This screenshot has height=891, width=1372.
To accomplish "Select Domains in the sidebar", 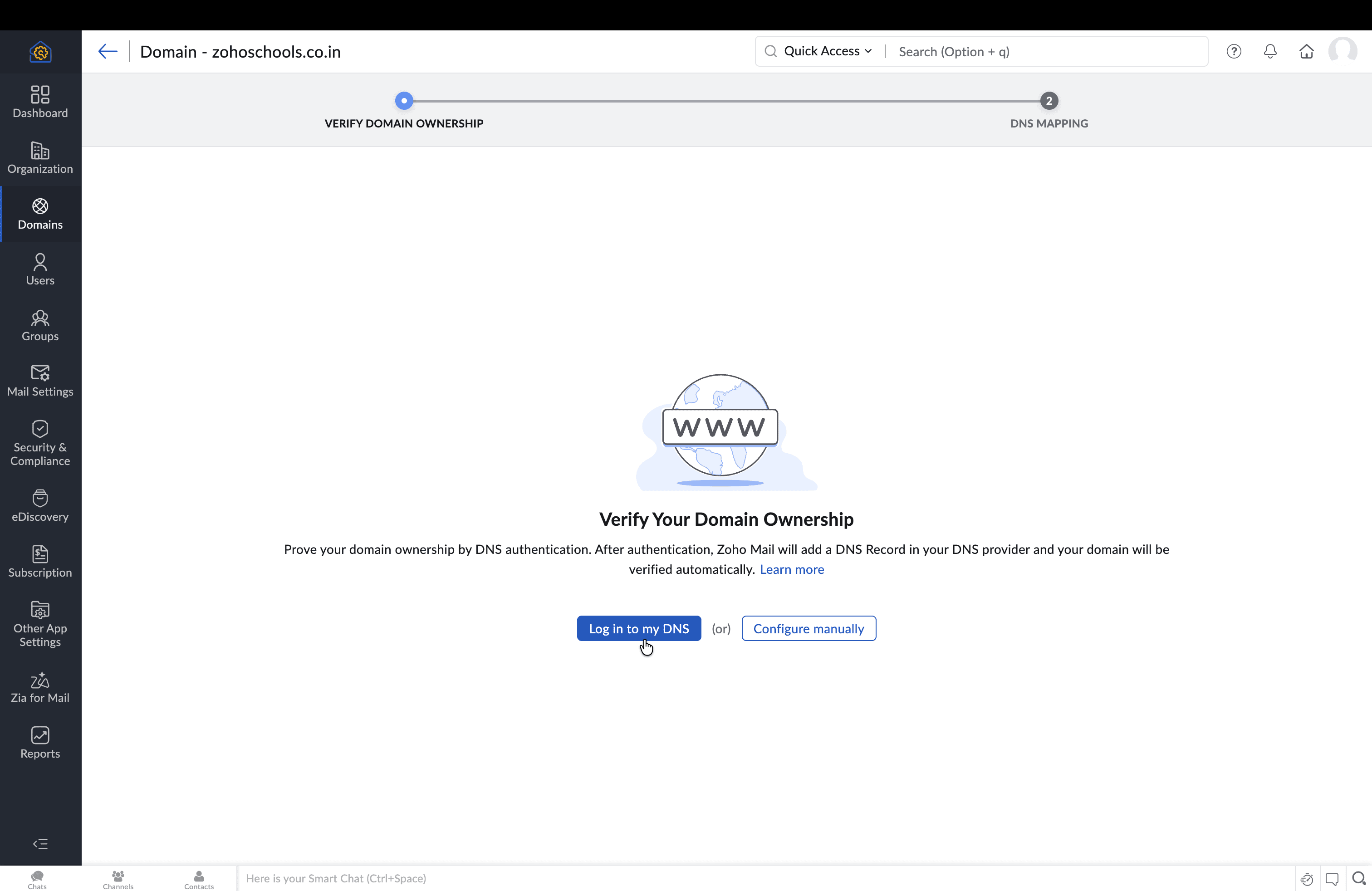I will point(40,214).
